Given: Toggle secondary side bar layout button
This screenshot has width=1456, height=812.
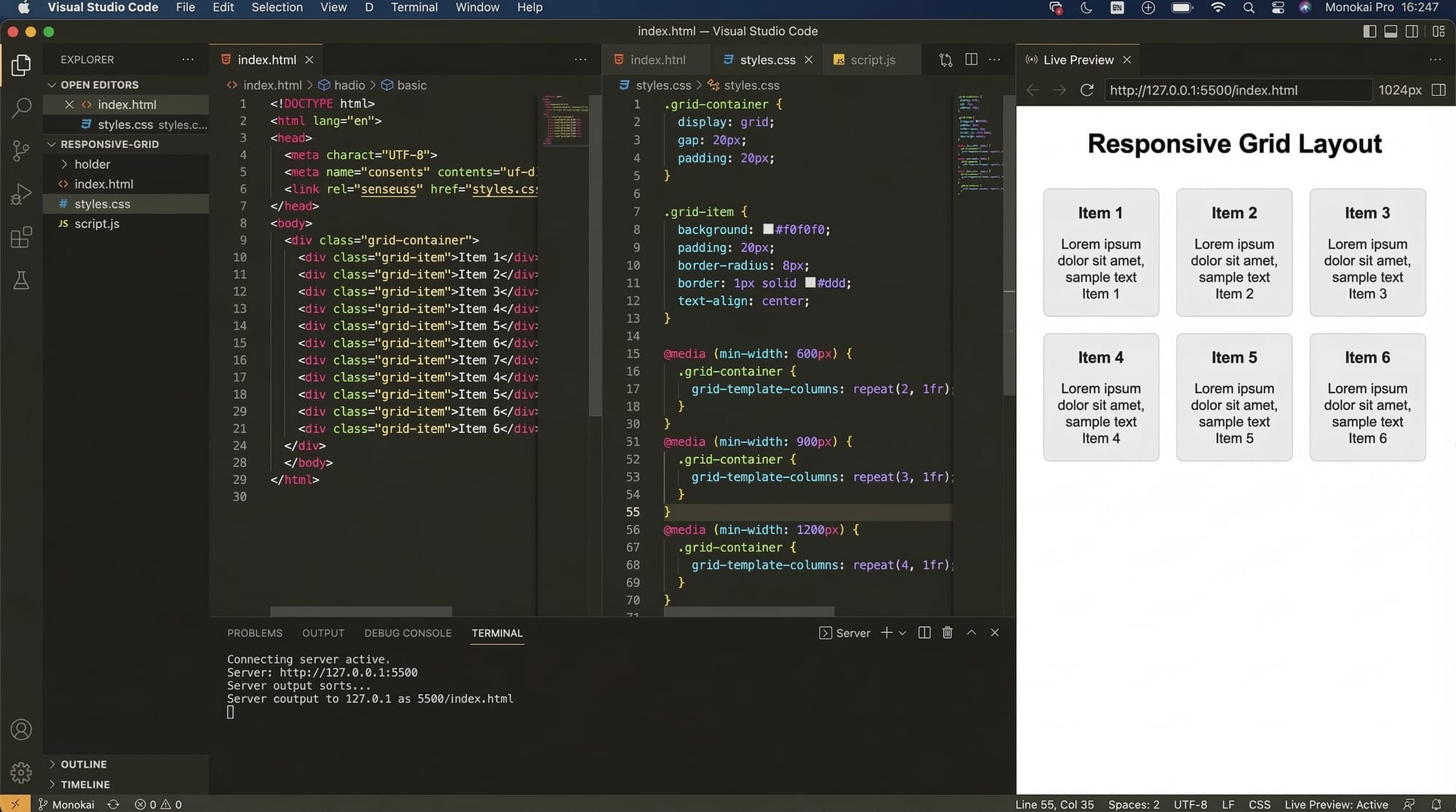Looking at the screenshot, I should (x=1412, y=31).
